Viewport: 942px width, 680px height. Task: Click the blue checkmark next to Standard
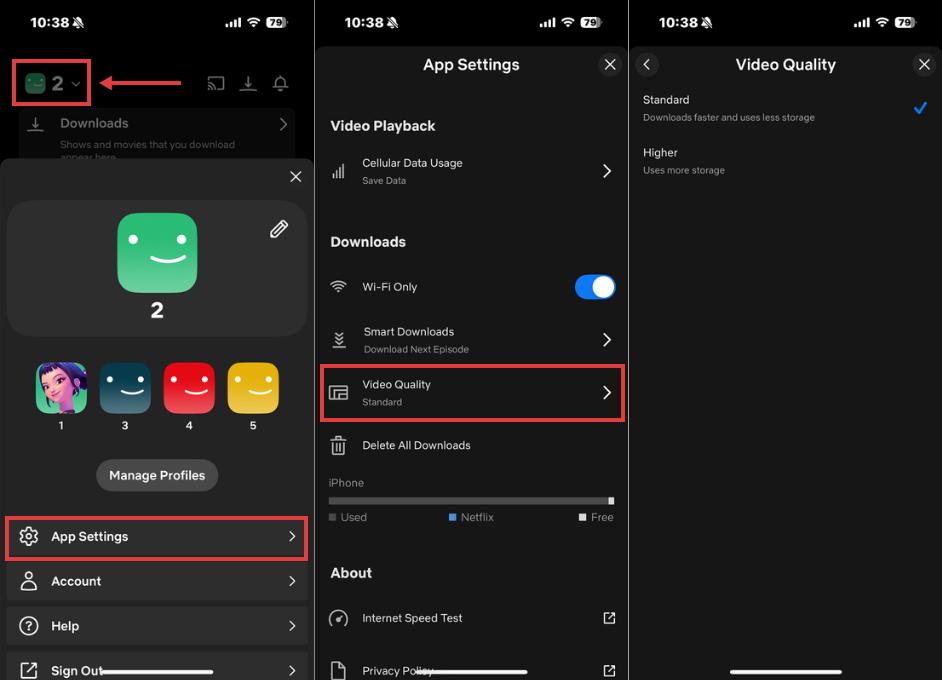920,108
